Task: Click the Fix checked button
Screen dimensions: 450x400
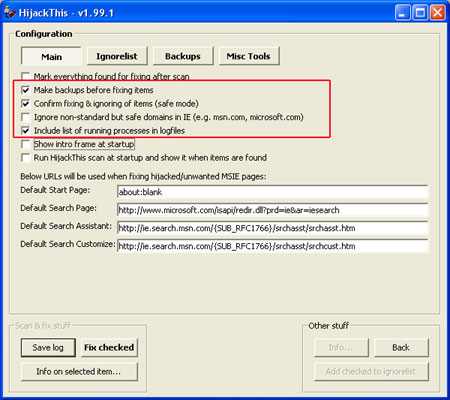Action: (x=109, y=347)
